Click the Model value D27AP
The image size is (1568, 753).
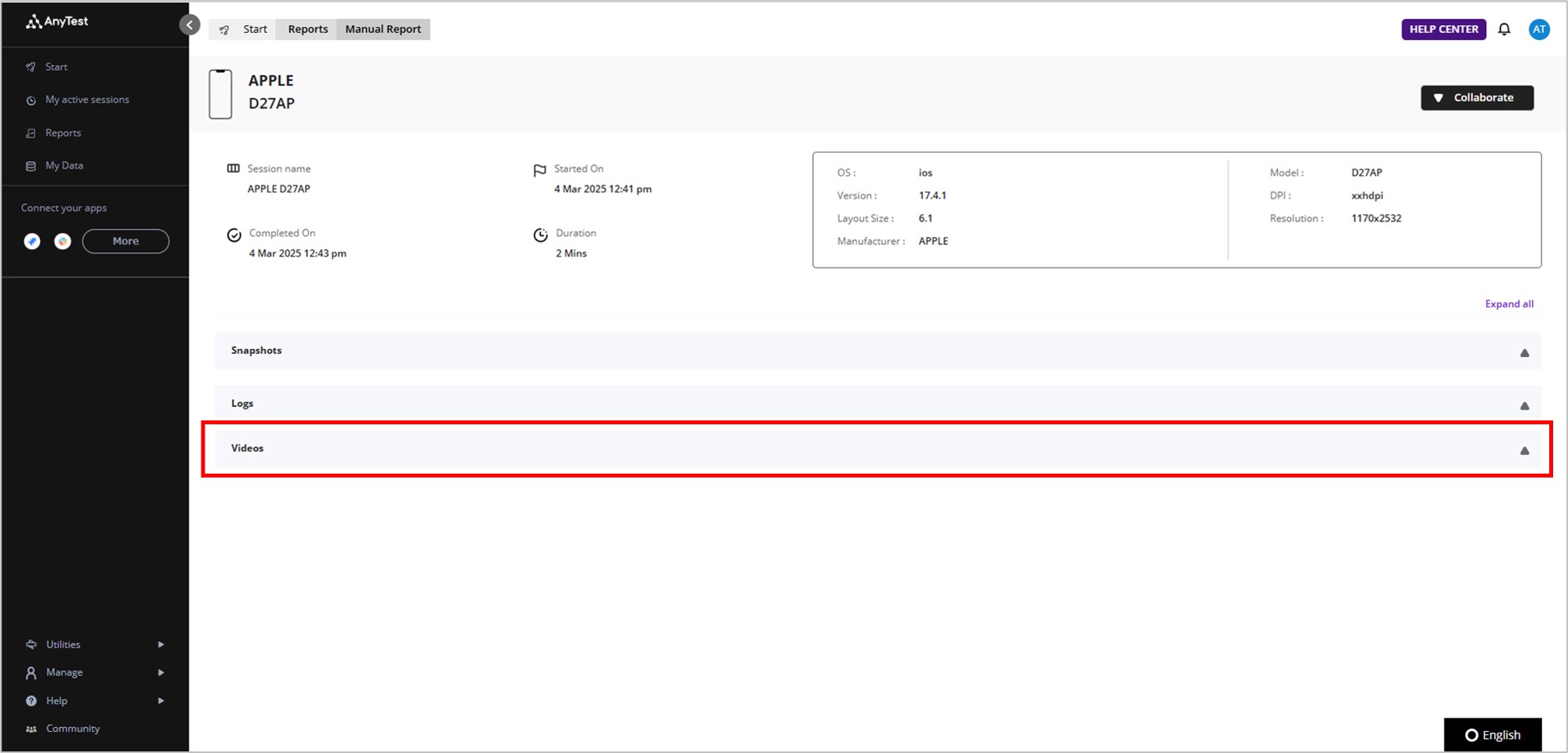click(x=1367, y=173)
